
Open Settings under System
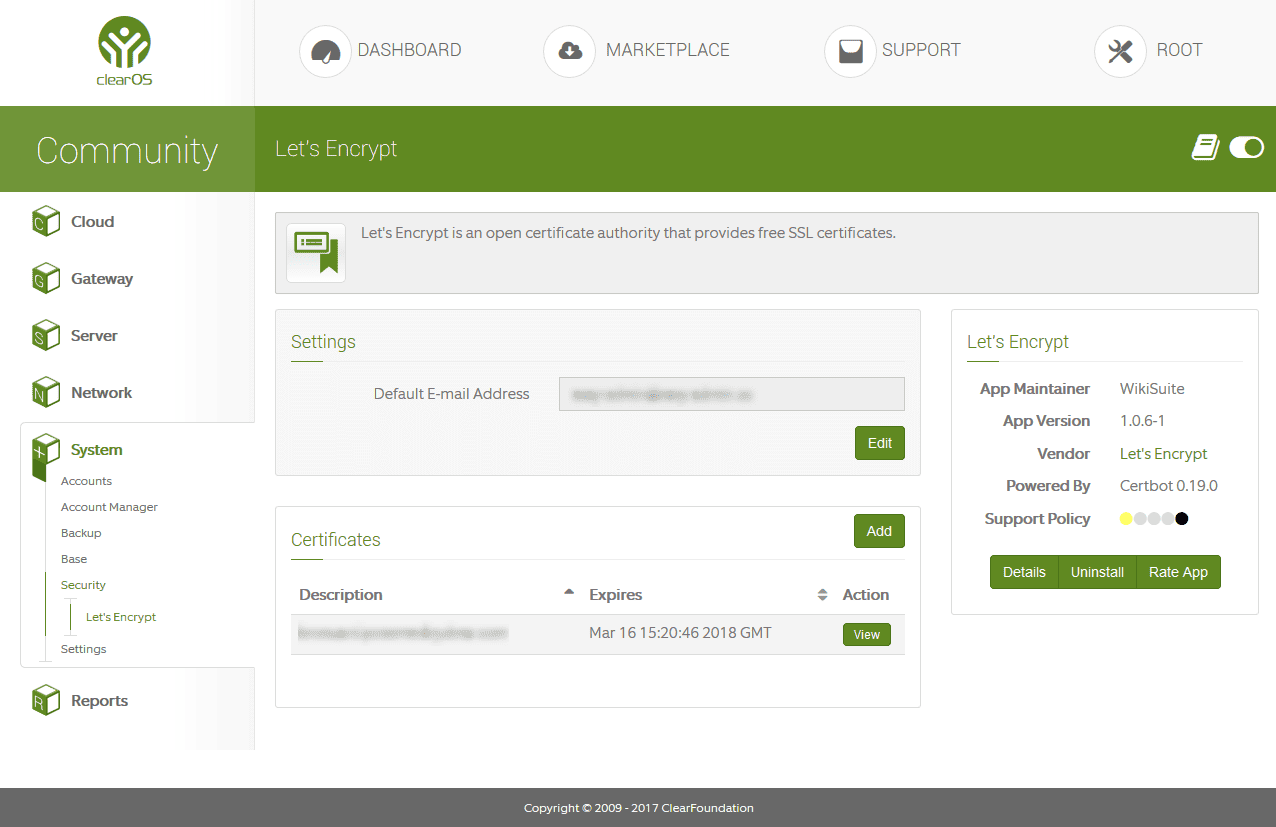(83, 649)
